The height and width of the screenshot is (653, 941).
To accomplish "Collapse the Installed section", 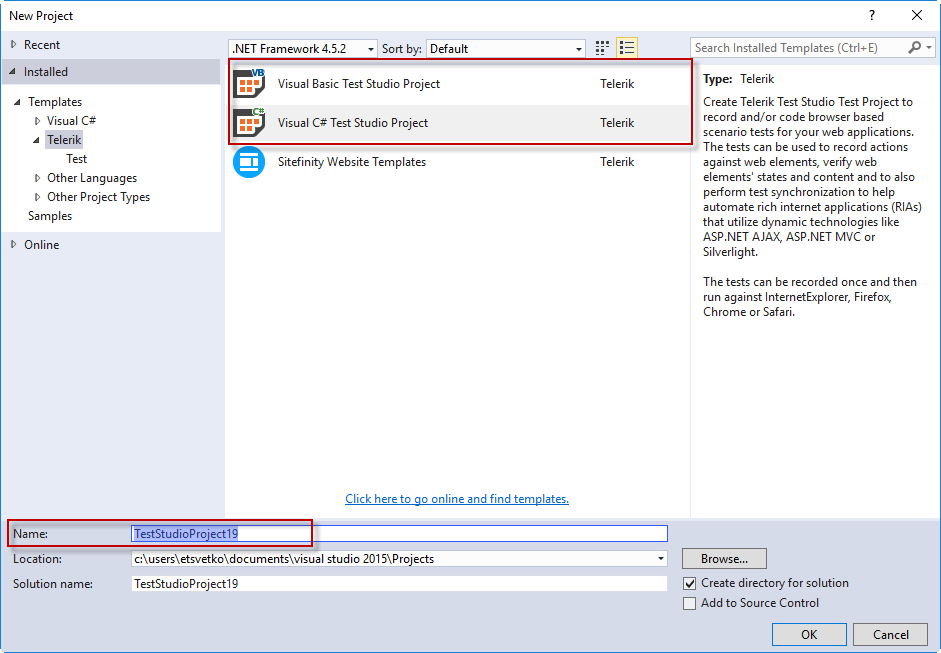I will click(x=13, y=71).
